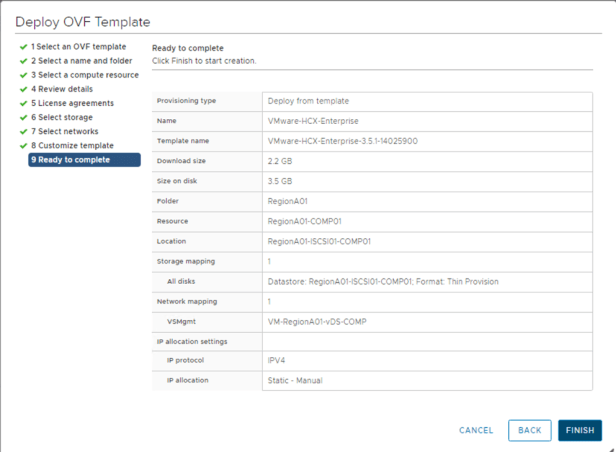Cancel the OVF deployment wizard
The height and width of the screenshot is (452, 616).
pos(476,430)
